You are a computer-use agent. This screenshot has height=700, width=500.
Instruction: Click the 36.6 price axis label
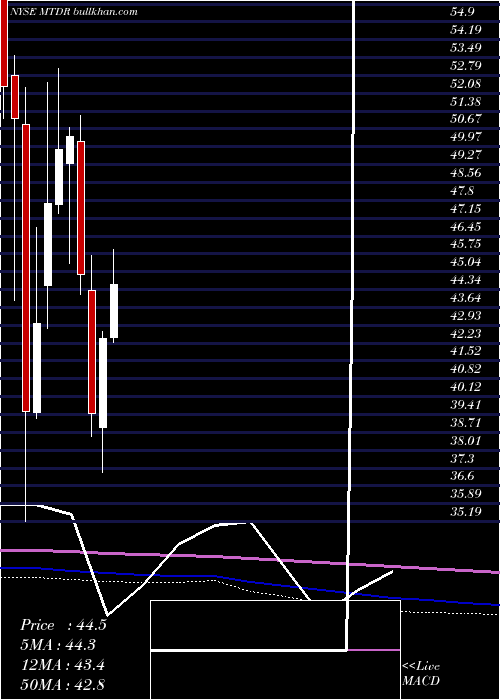(x=462, y=476)
